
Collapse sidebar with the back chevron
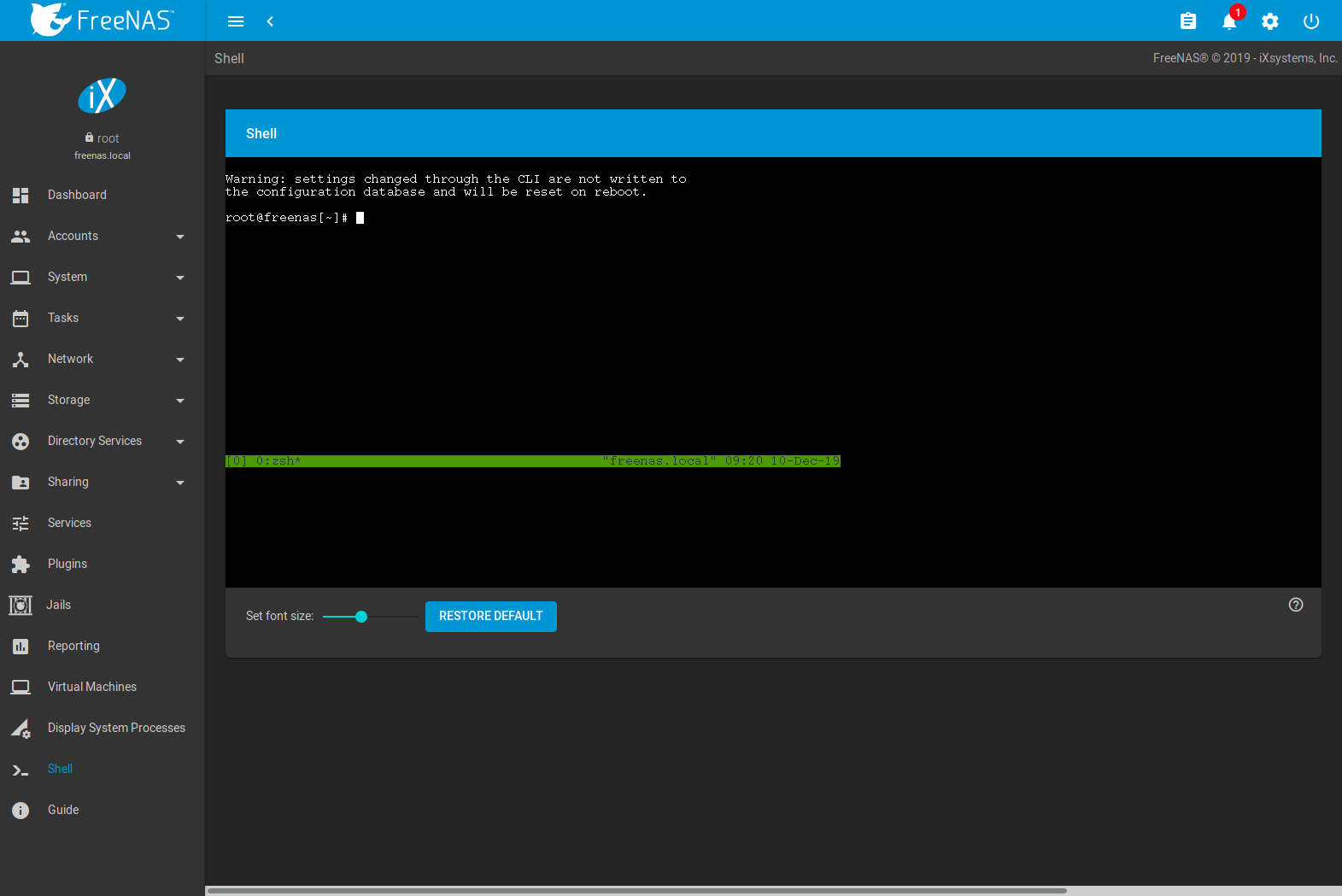click(270, 21)
